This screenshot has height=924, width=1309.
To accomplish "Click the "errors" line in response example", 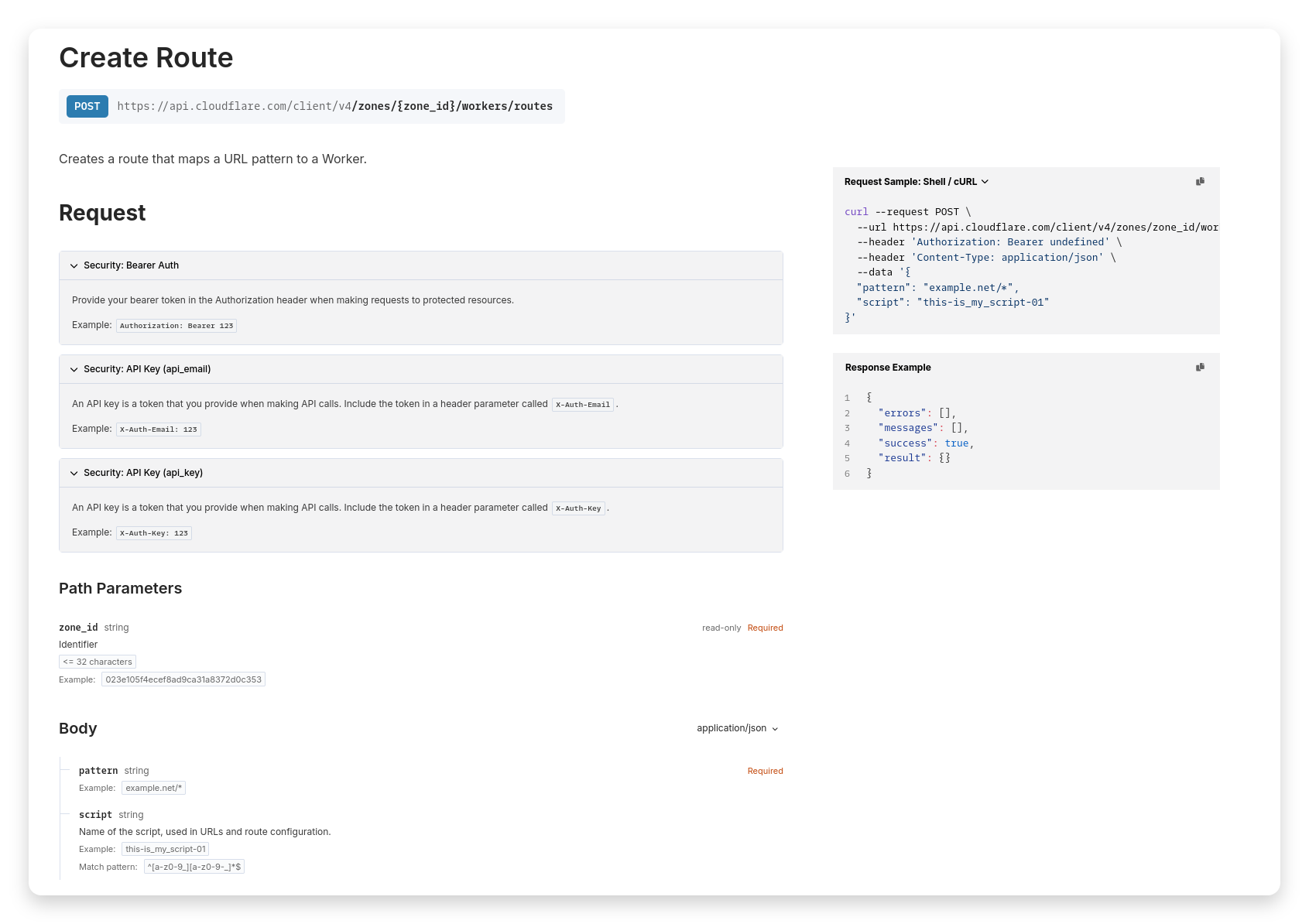I will 917,413.
